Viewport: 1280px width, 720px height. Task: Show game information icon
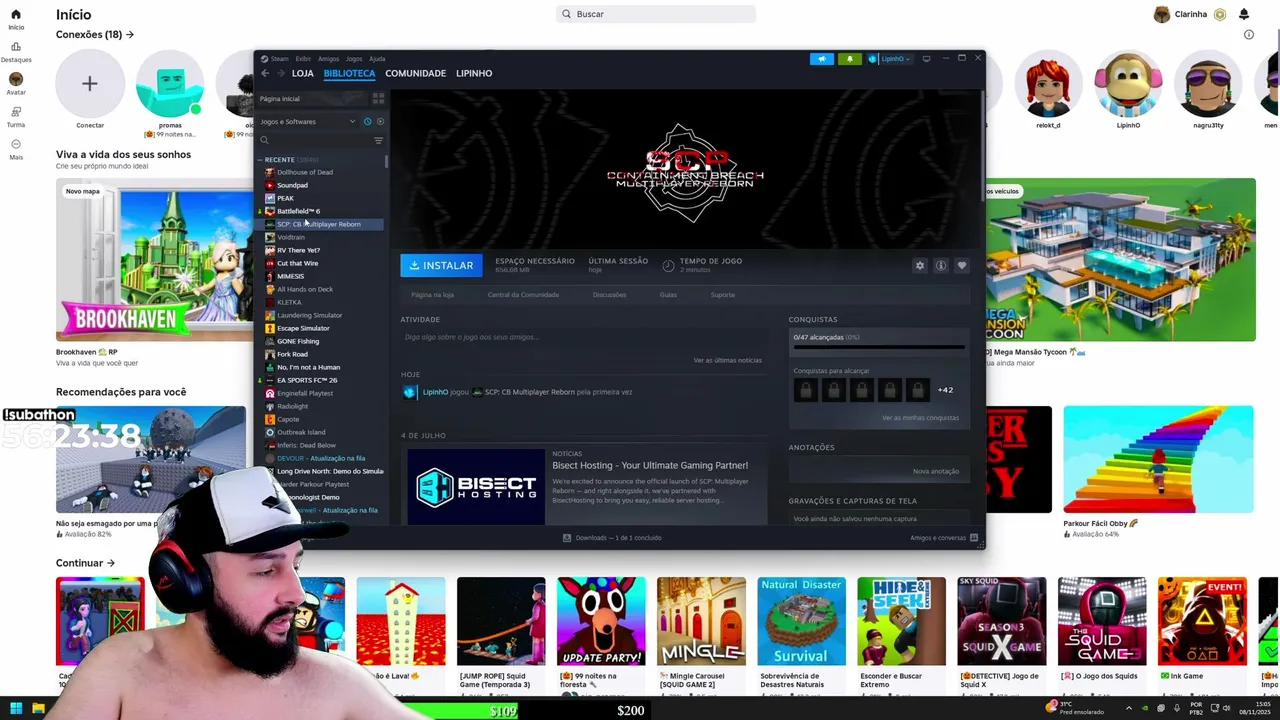pyautogui.click(x=941, y=265)
